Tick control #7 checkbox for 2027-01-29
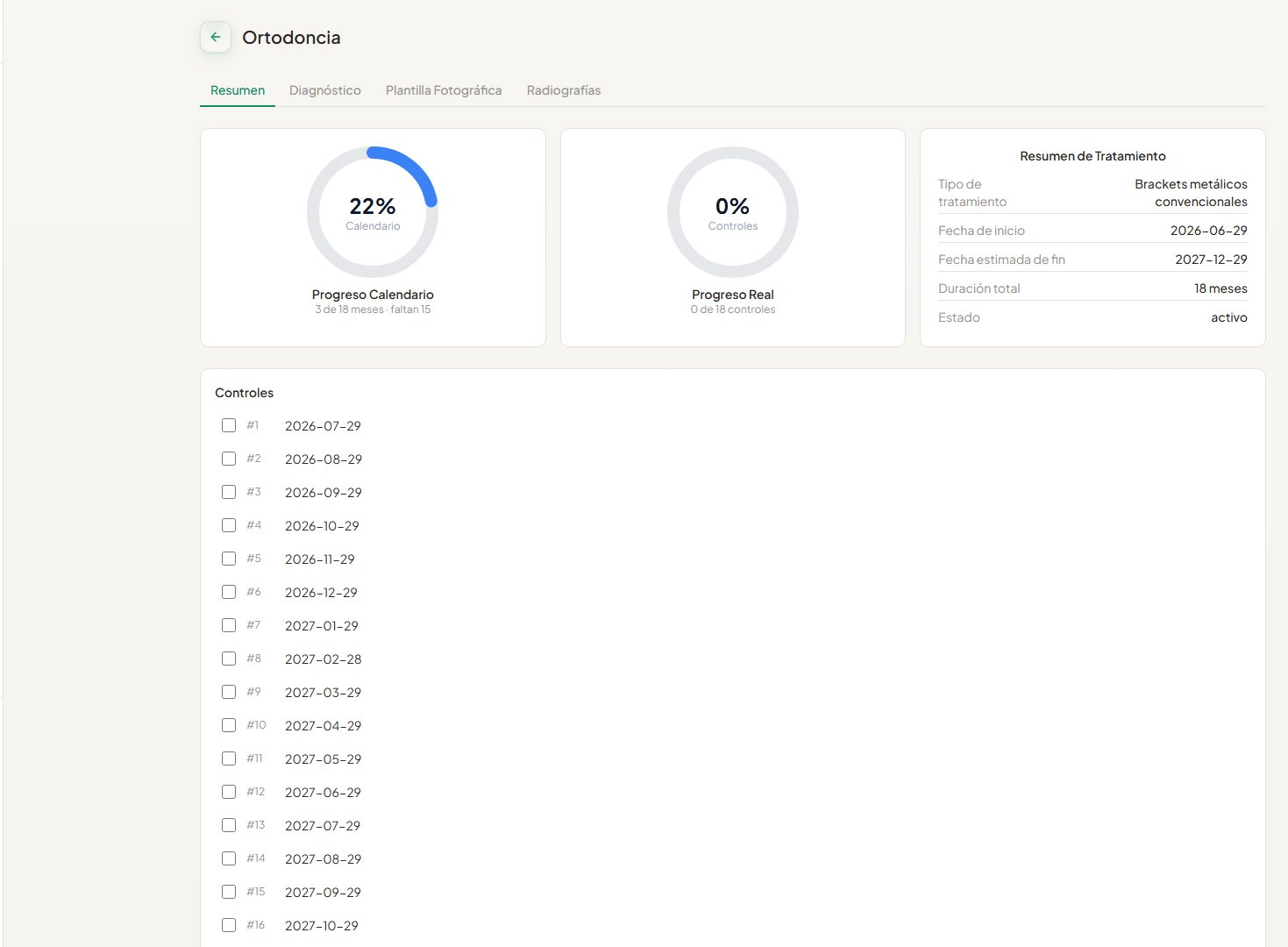This screenshot has width=1288, height=947. (x=229, y=625)
